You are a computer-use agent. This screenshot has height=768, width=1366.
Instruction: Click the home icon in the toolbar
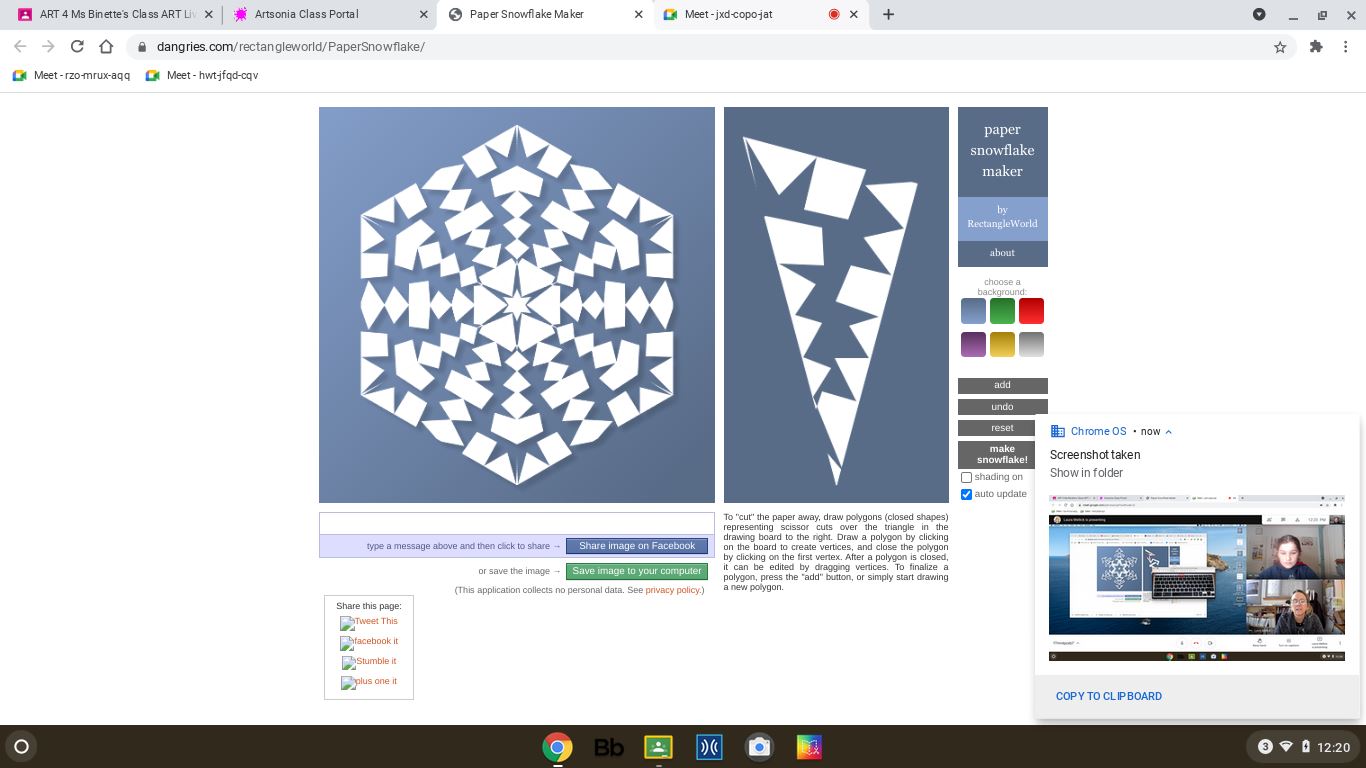(106, 47)
